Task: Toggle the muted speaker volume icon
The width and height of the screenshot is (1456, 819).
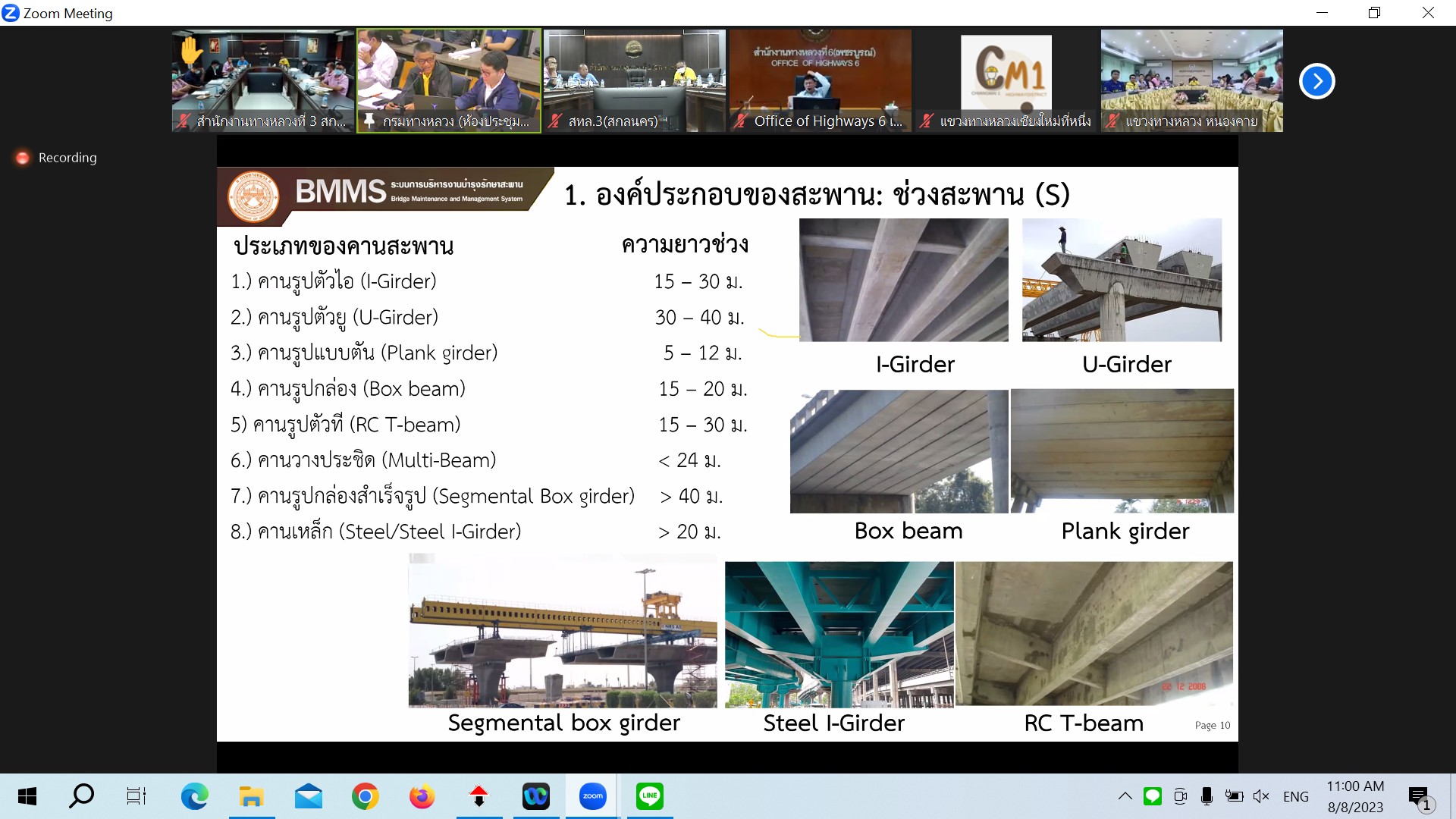Action: tap(1261, 796)
